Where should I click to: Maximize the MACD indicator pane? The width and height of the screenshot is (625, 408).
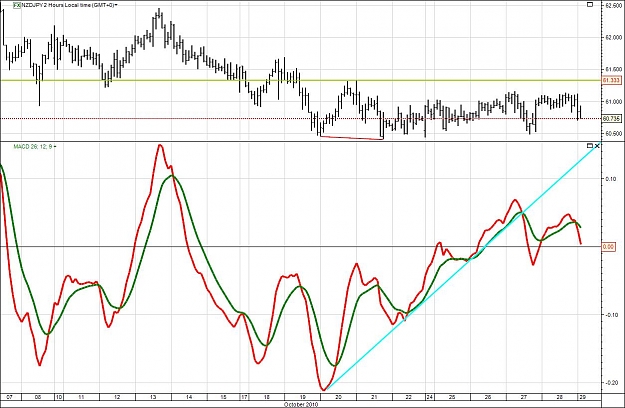pyautogui.click(x=590, y=146)
